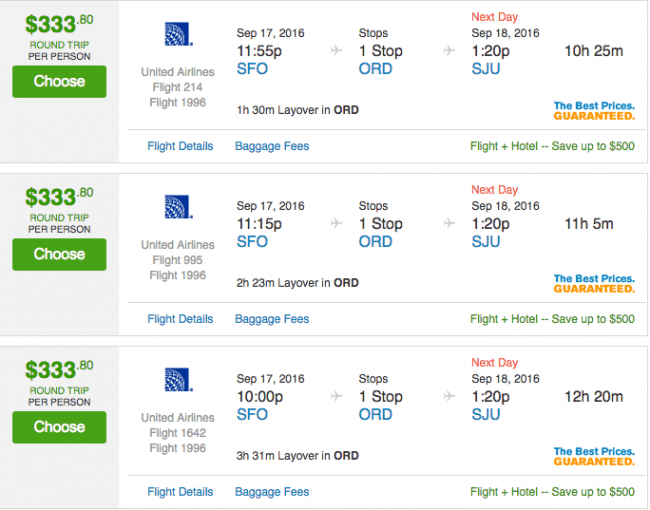Click plane icon after 11:15p departure
Screen dimensions: 650x510
pos(336,223)
